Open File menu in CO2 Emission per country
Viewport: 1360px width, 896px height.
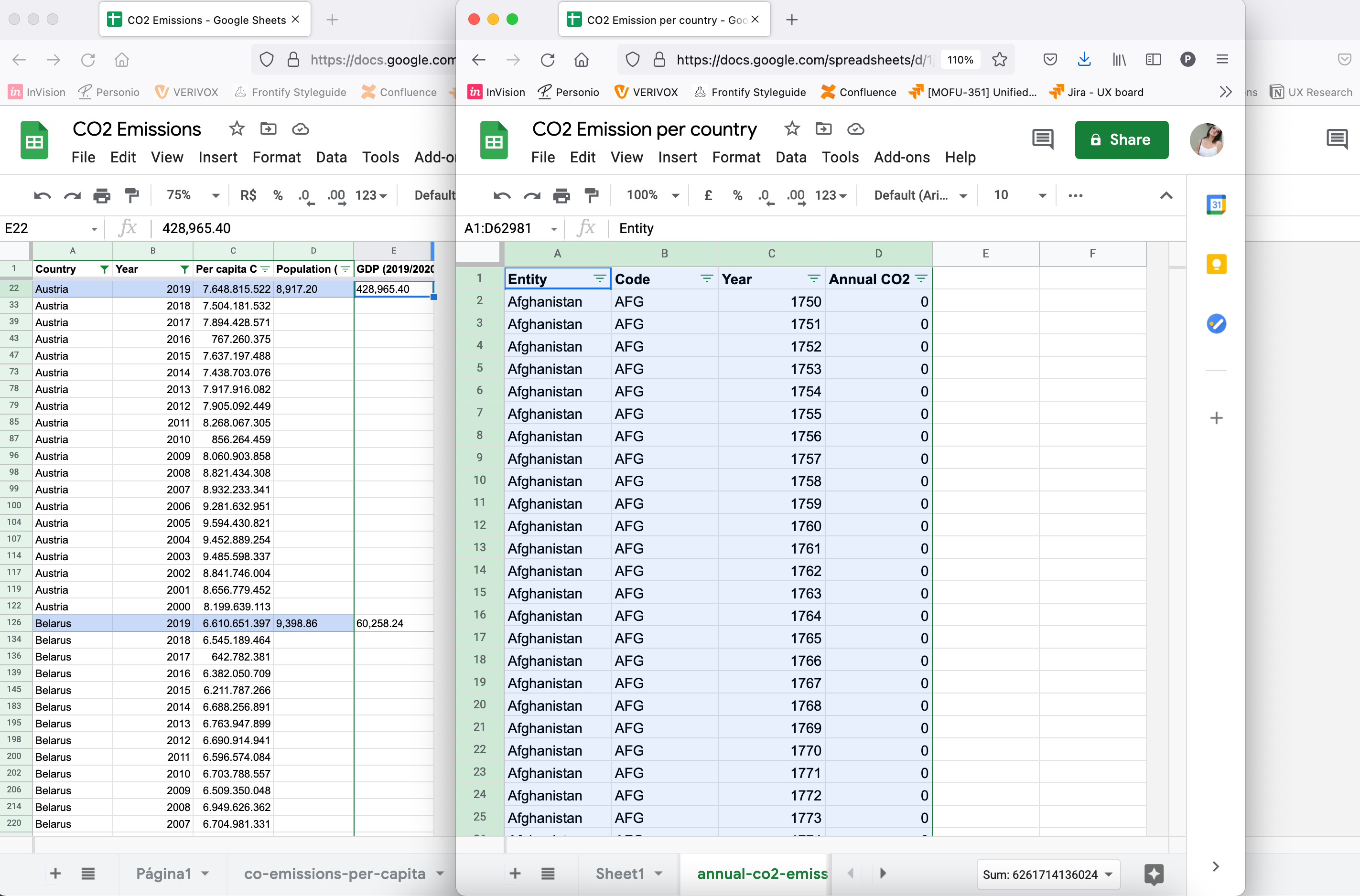tap(542, 157)
